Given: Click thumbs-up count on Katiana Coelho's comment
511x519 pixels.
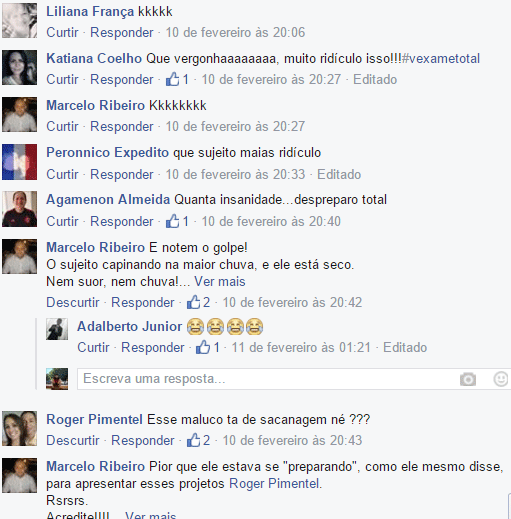Looking at the screenshot, I should (177, 80).
